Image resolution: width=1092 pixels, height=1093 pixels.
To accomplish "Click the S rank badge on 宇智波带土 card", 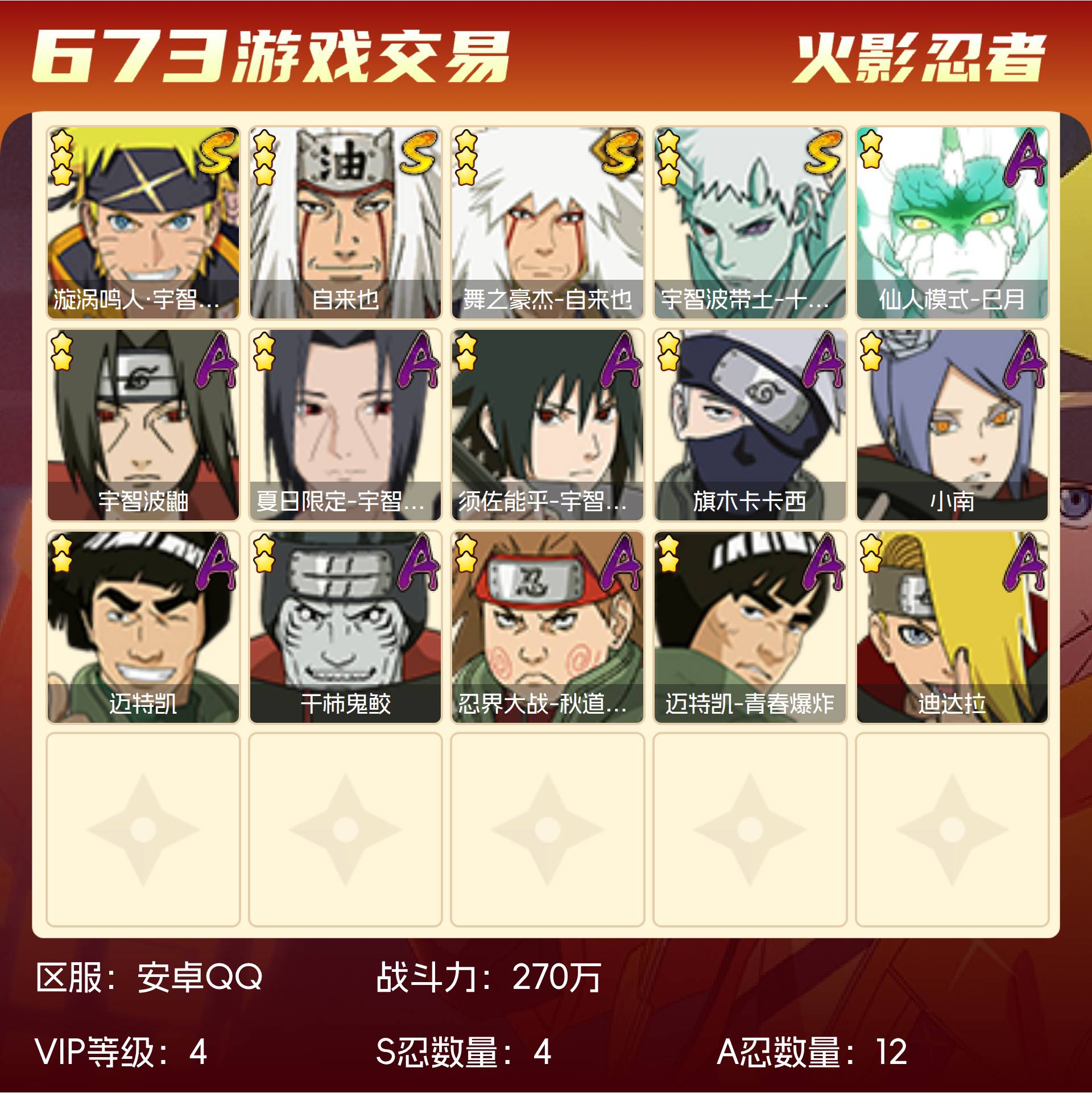I will click(x=824, y=151).
